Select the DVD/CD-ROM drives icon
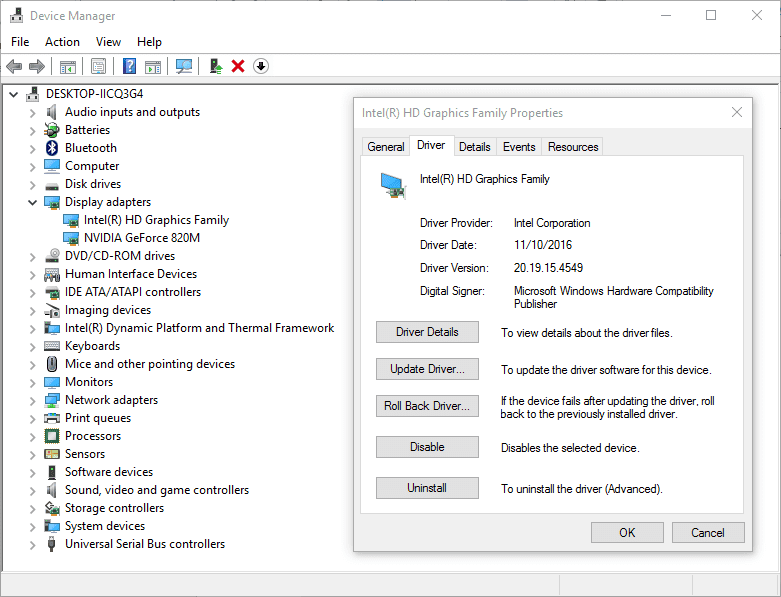Viewport: 781px width, 597px height. coord(52,256)
